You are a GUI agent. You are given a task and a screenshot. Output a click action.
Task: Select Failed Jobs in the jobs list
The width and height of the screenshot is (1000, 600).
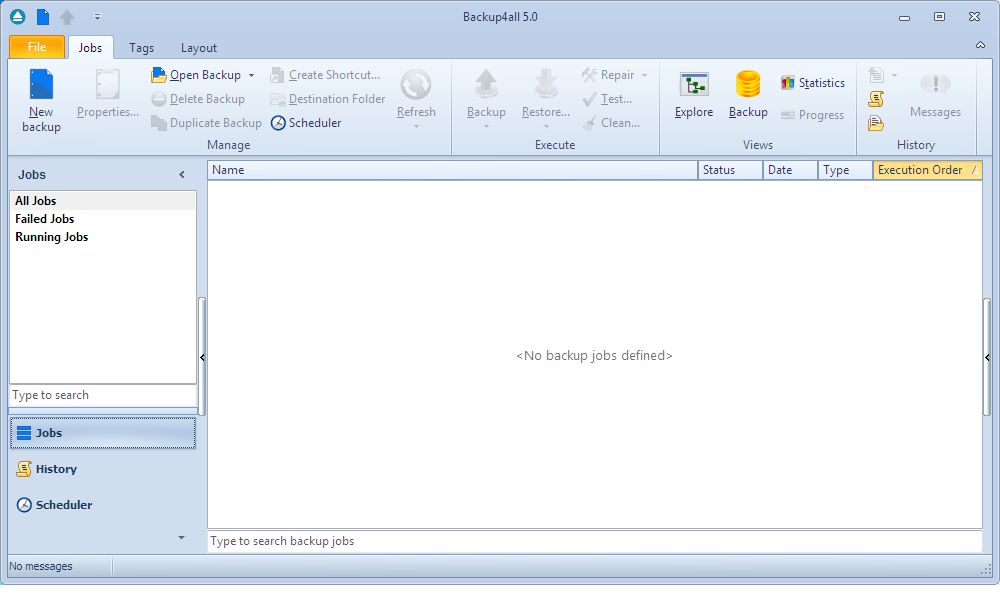pos(103,219)
